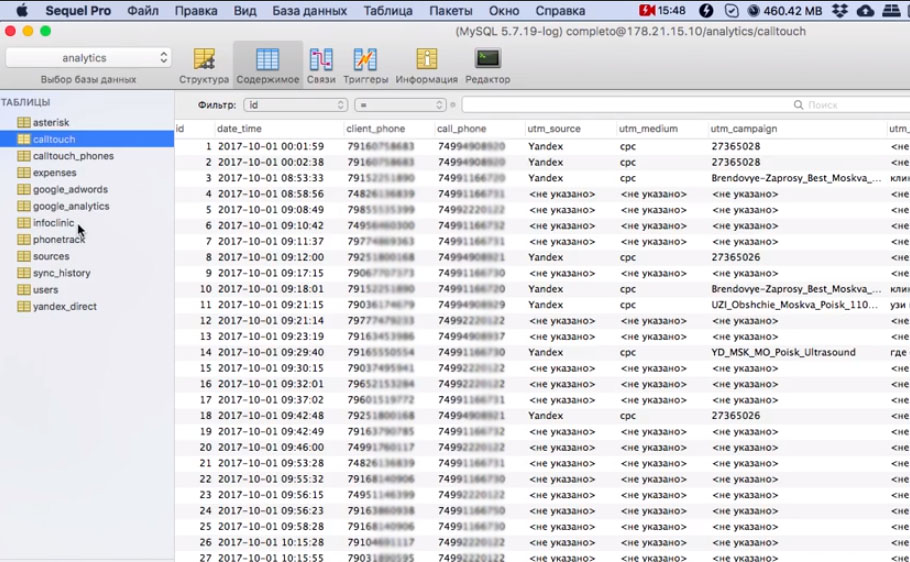Open the Информация table info view
Viewport: 910px width, 562px height.
(427, 66)
